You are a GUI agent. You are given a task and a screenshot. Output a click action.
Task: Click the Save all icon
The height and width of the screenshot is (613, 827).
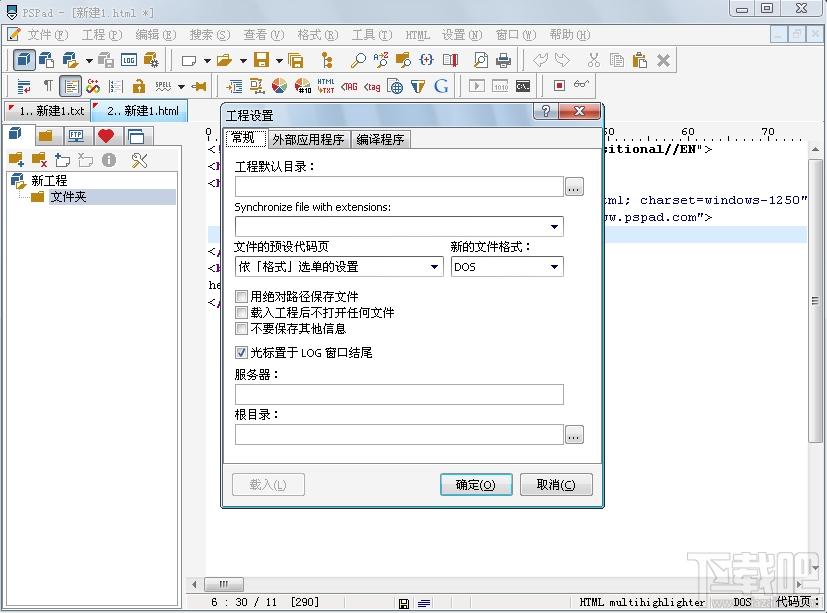point(296,60)
